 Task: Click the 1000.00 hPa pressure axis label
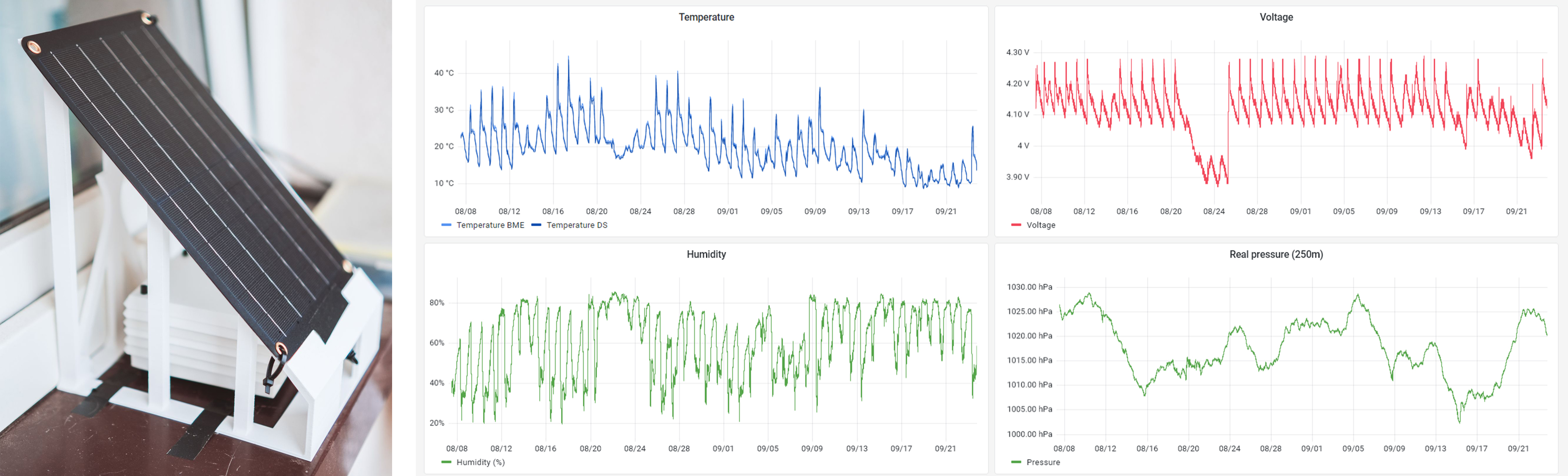(x=1029, y=434)
